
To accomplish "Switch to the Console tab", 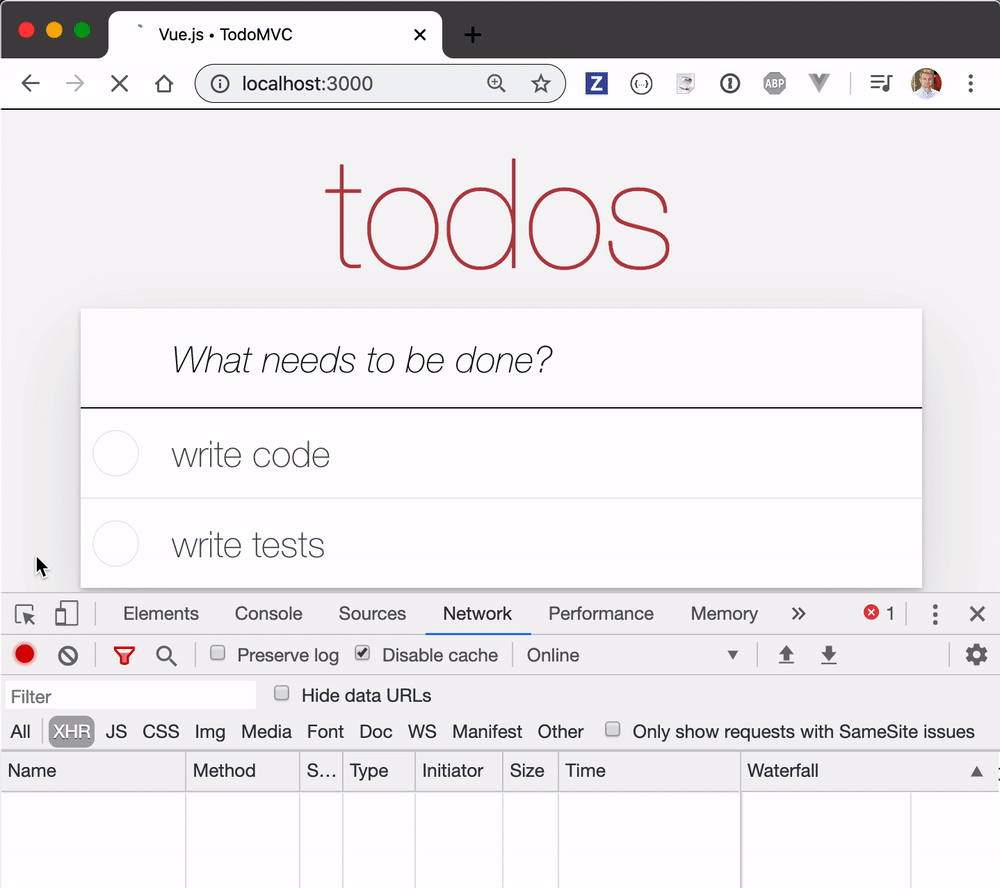I will coord(268,614).
